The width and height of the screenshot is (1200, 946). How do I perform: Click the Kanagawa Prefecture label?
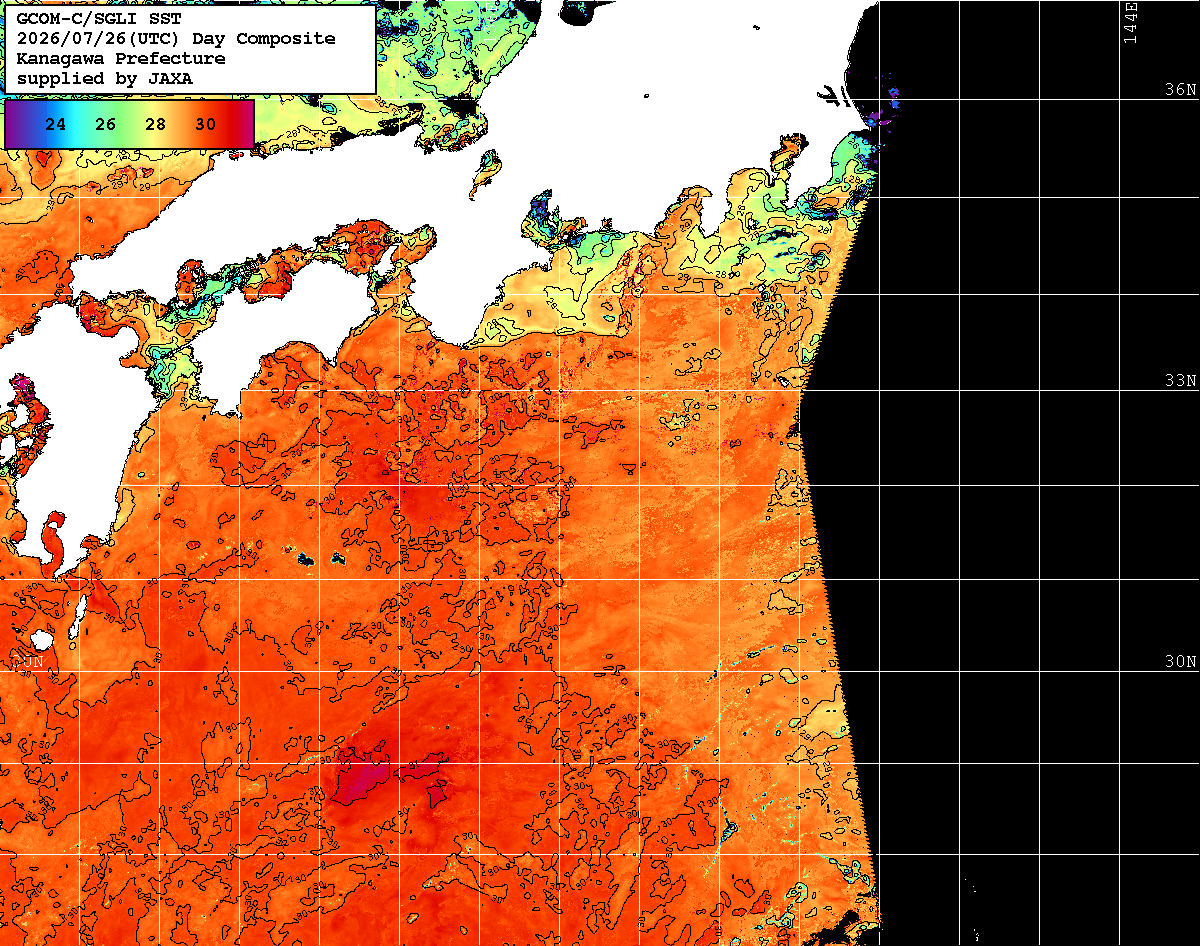[x=120, y=58]
